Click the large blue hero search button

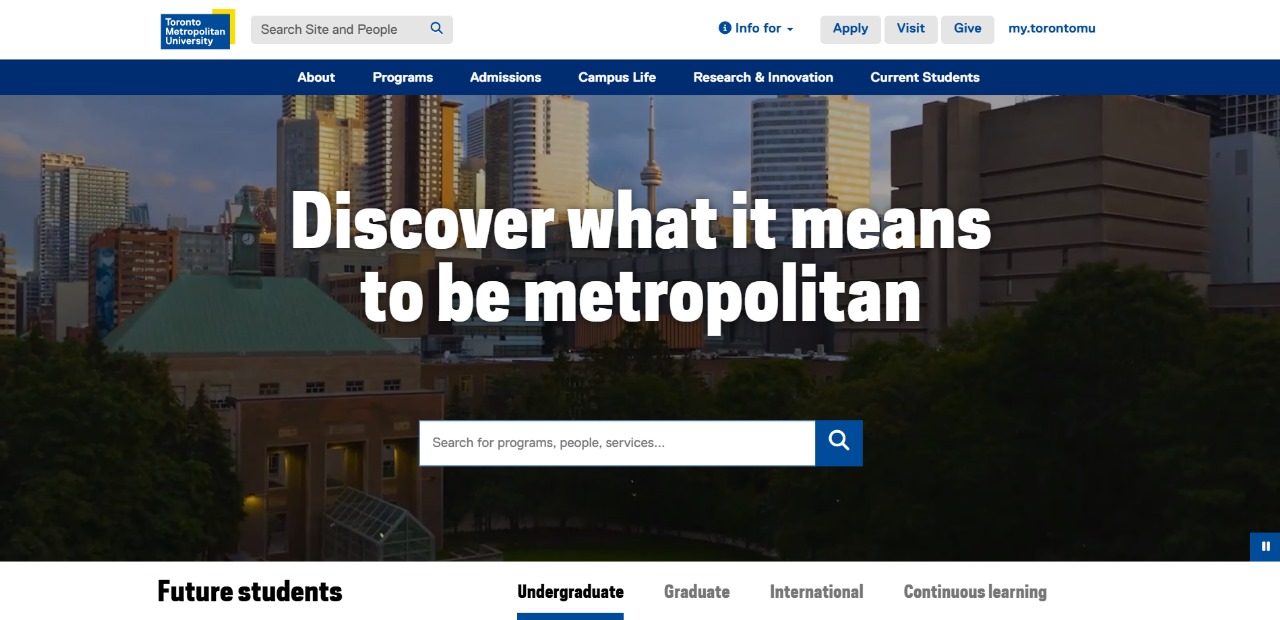[839, 443]
